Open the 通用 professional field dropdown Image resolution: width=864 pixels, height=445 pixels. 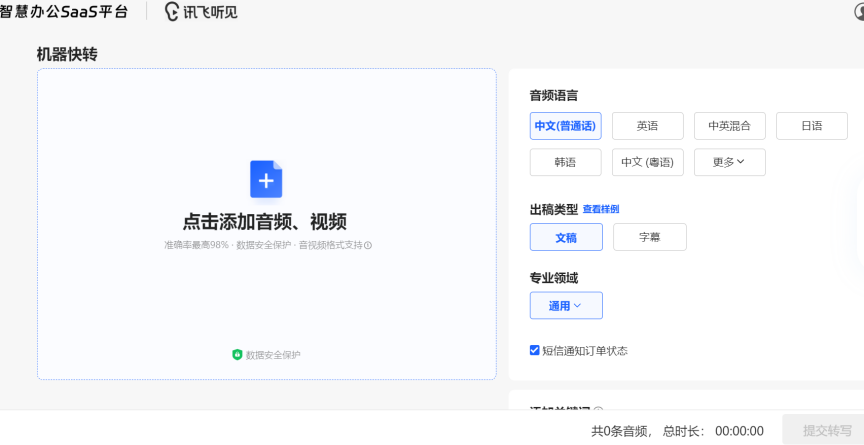coord(566,306)
